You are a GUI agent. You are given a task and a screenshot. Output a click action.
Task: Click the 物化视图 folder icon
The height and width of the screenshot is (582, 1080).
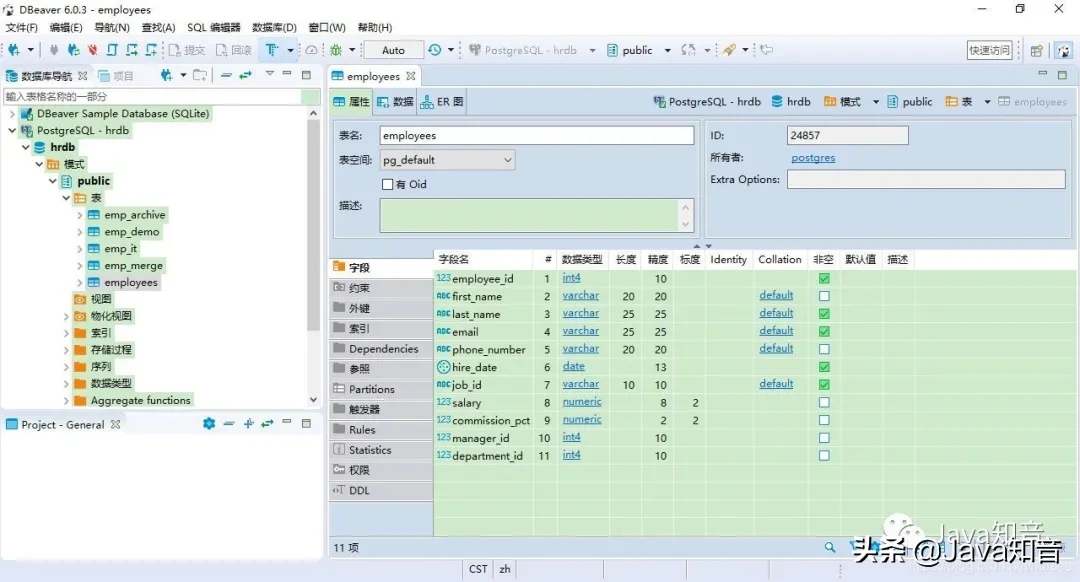[x=80, y=316]
